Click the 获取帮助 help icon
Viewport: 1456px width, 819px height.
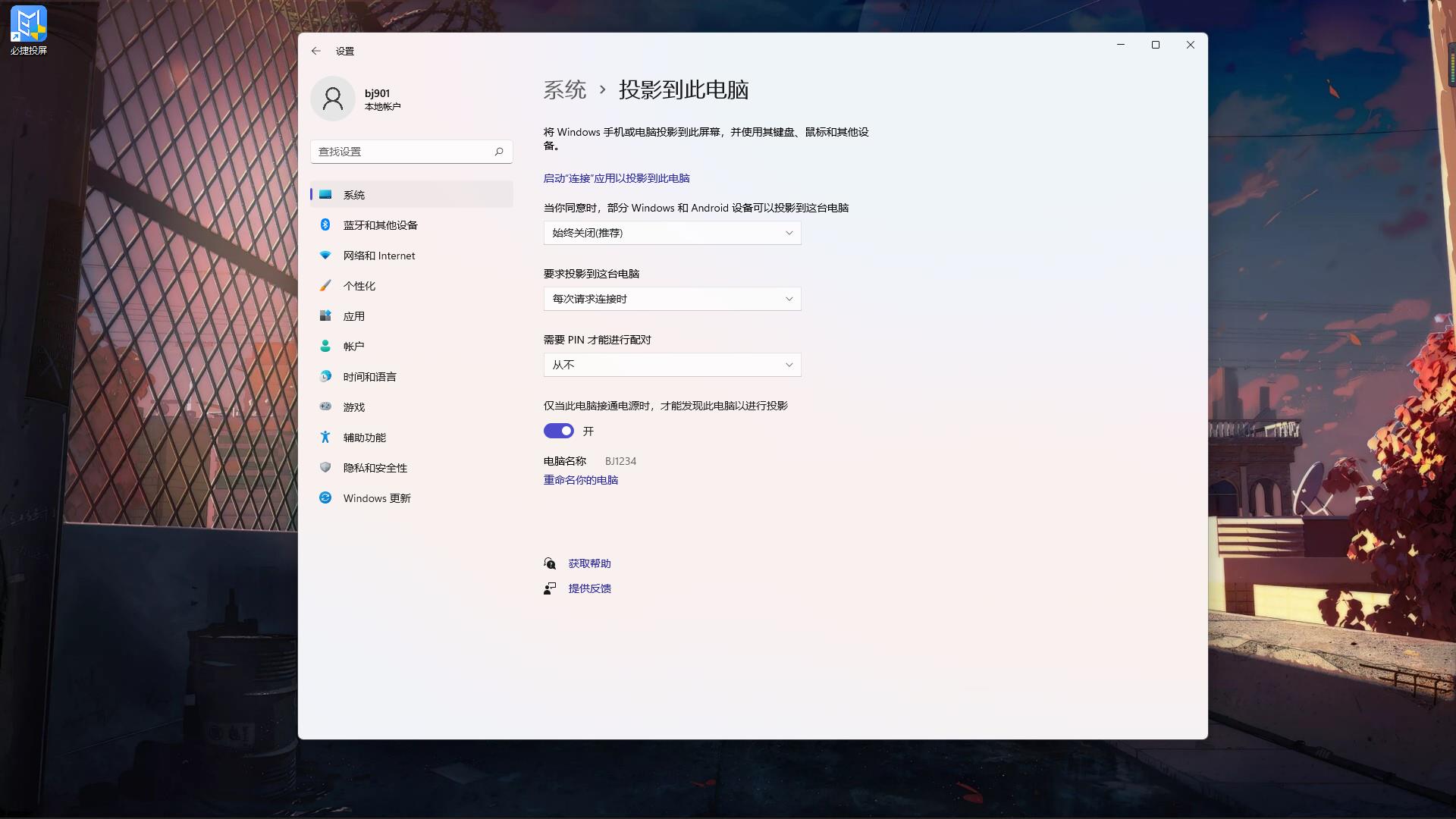pos(550,563)
